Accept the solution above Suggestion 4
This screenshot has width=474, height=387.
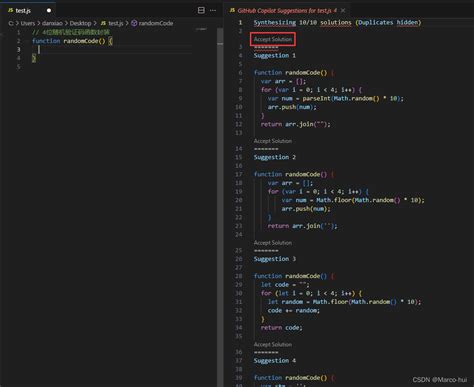point(273,344)
